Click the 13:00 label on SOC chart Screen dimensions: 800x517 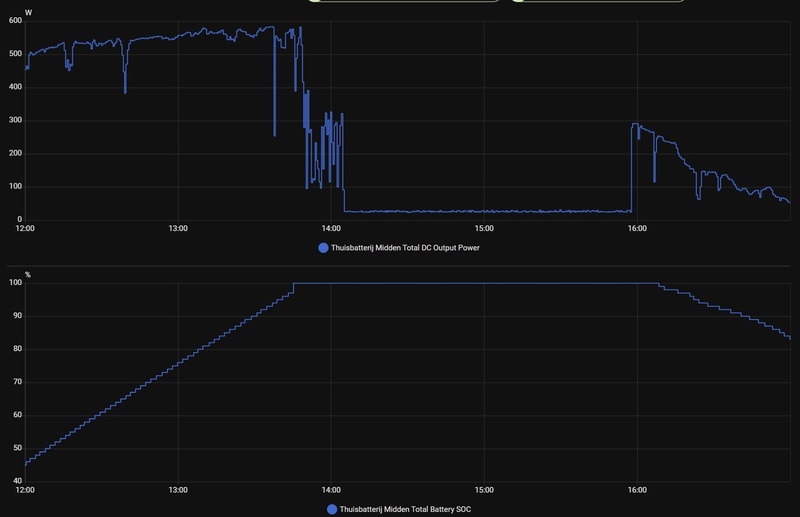tap(178, 490)
